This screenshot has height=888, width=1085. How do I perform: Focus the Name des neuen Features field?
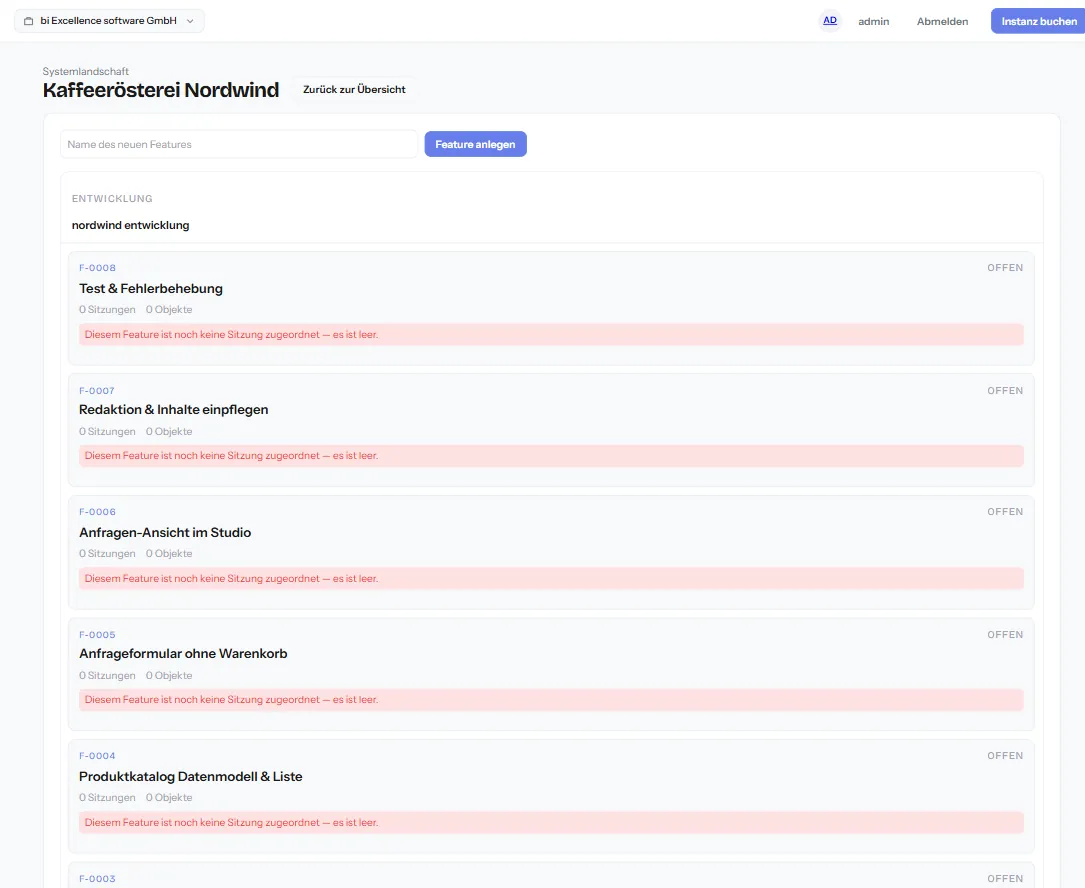coord(239,144)
